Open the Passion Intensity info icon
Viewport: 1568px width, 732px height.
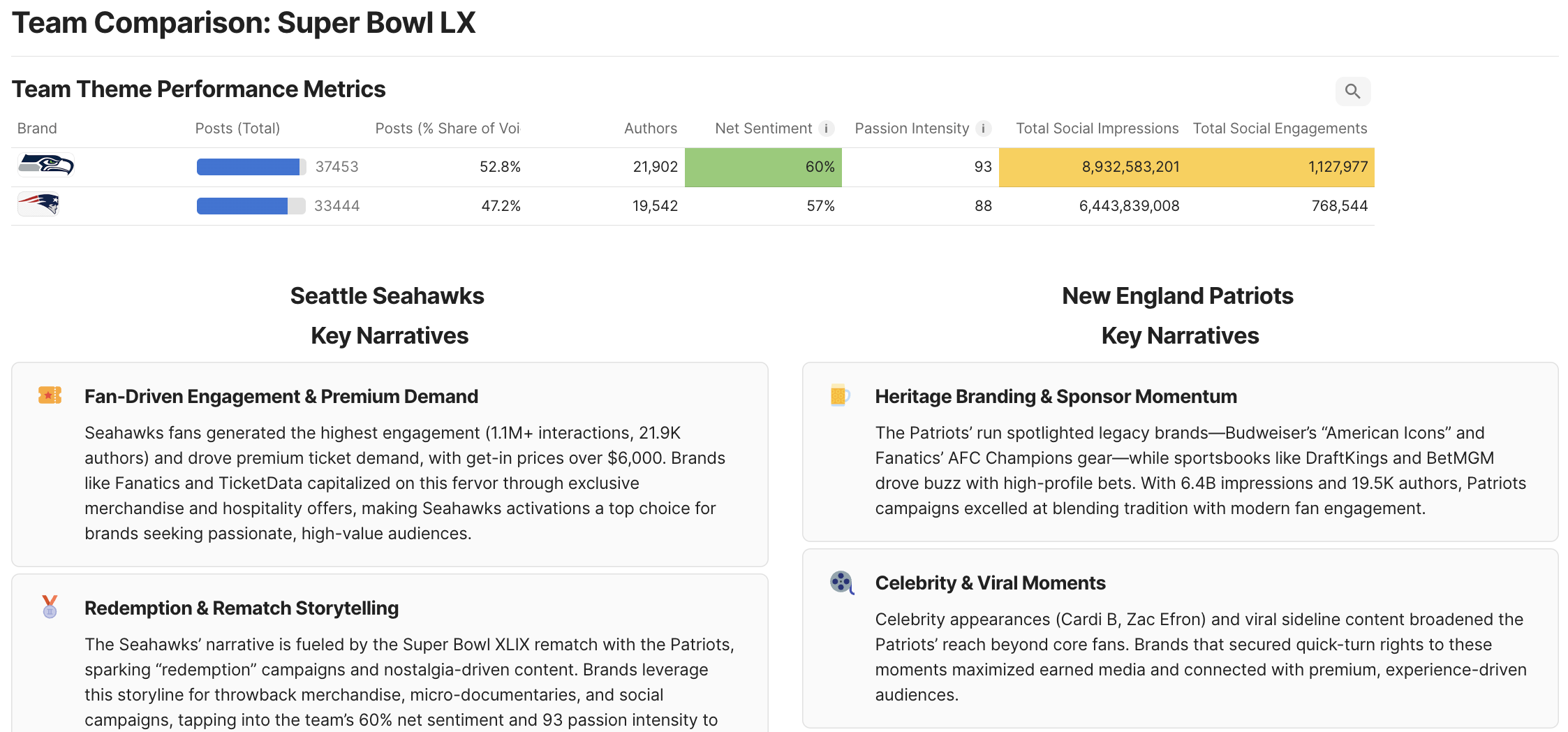(983, 129)
